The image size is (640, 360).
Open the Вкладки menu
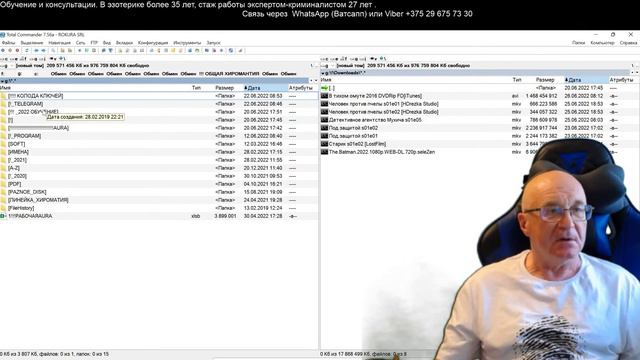click(124, 42)
